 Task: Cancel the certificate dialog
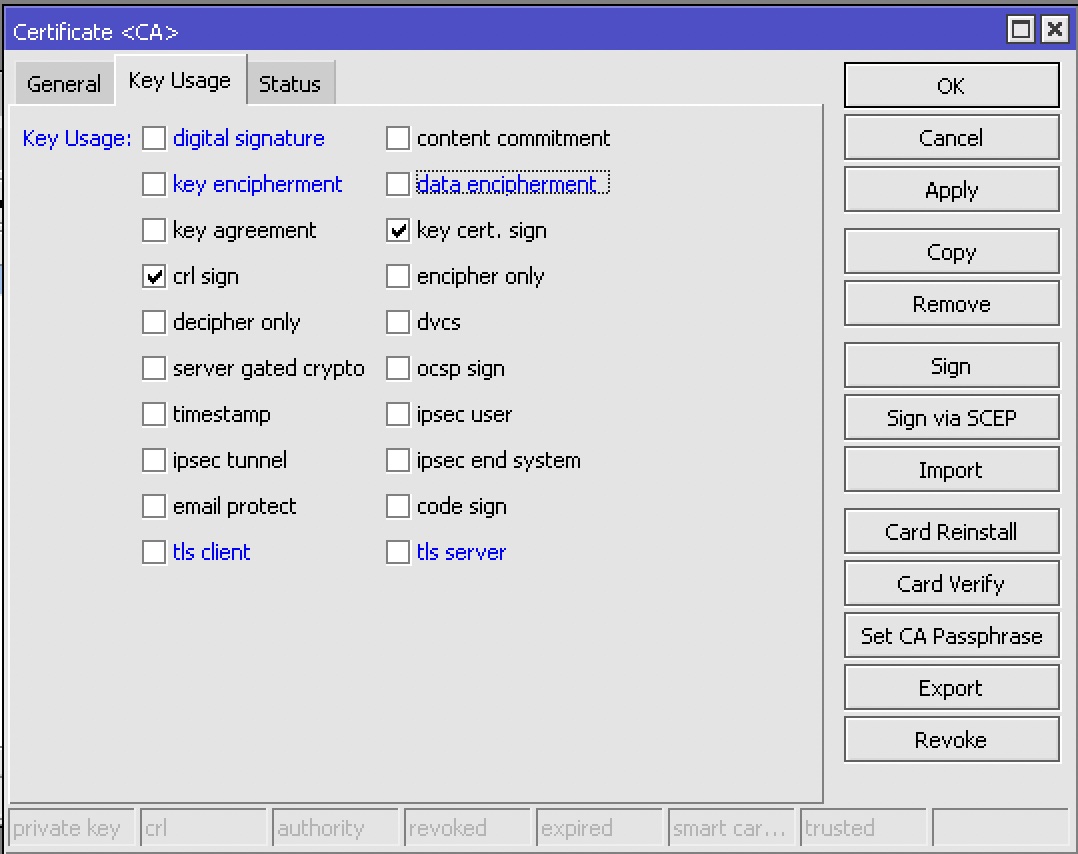tap(951, 138)
